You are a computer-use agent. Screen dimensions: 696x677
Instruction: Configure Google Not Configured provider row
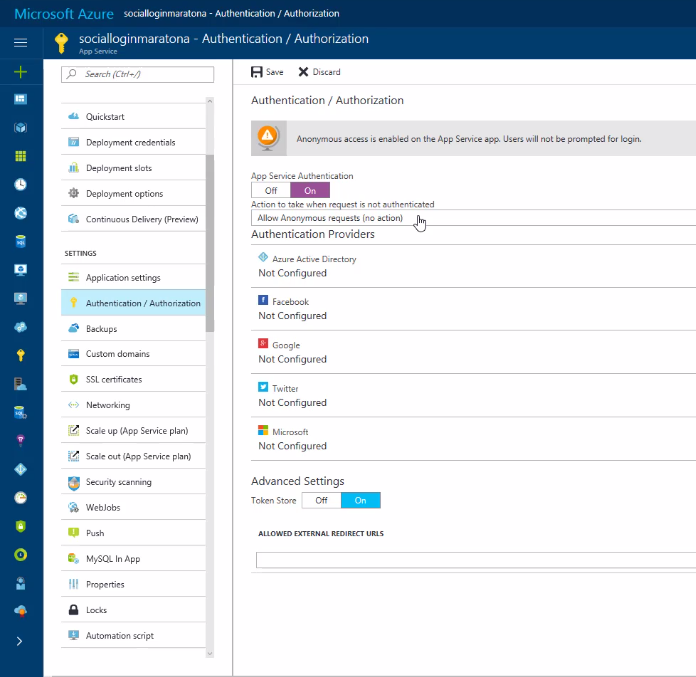(x=473, y=352)
